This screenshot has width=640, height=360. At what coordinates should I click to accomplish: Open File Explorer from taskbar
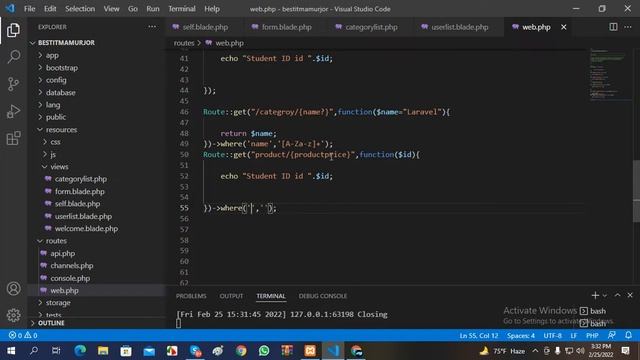click(x=103, y=351)
